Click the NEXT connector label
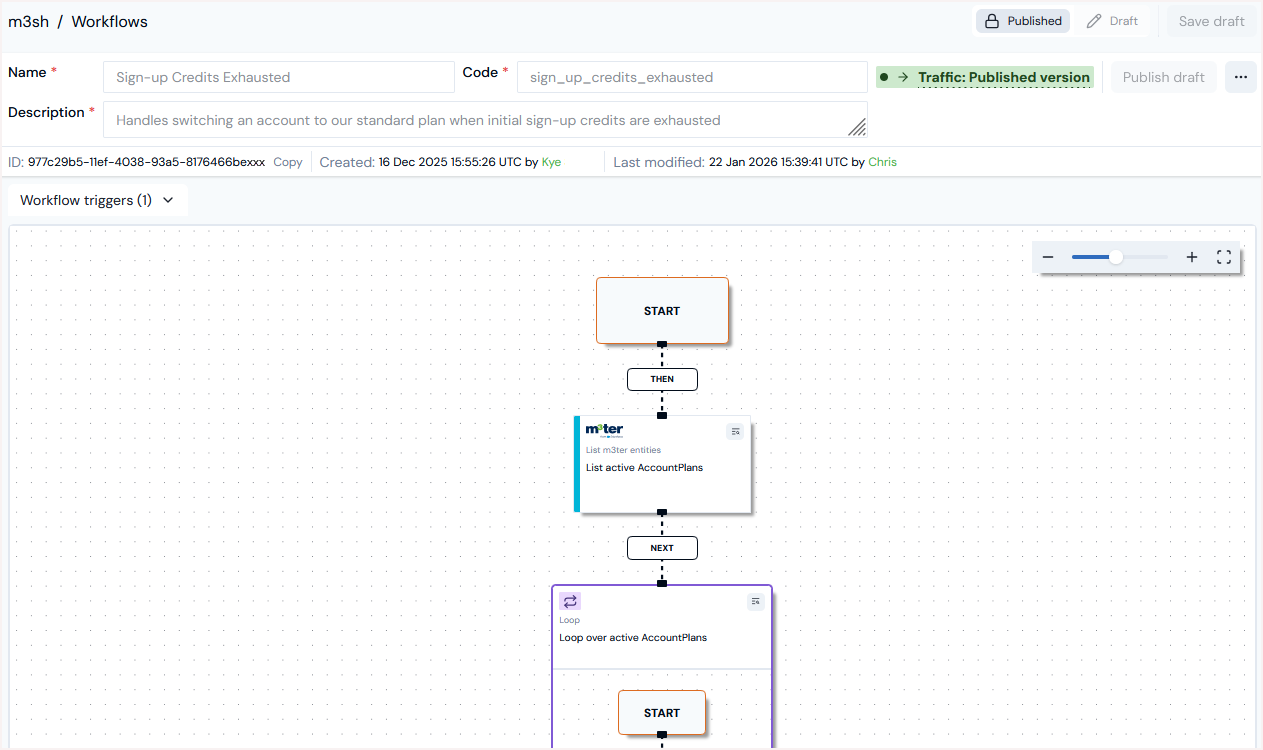Image resolution: width=1263 pixels, height=750 pixels. pyautogui.click(x=662, y=548)
